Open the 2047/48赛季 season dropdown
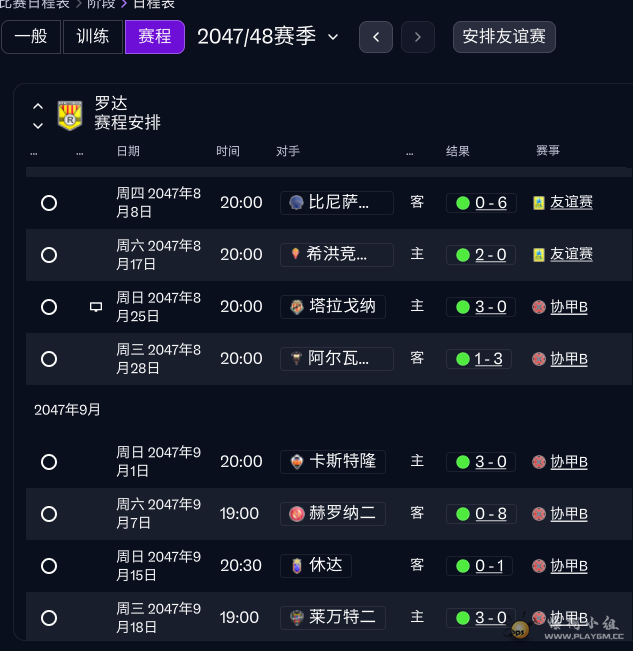 [268, 37]
